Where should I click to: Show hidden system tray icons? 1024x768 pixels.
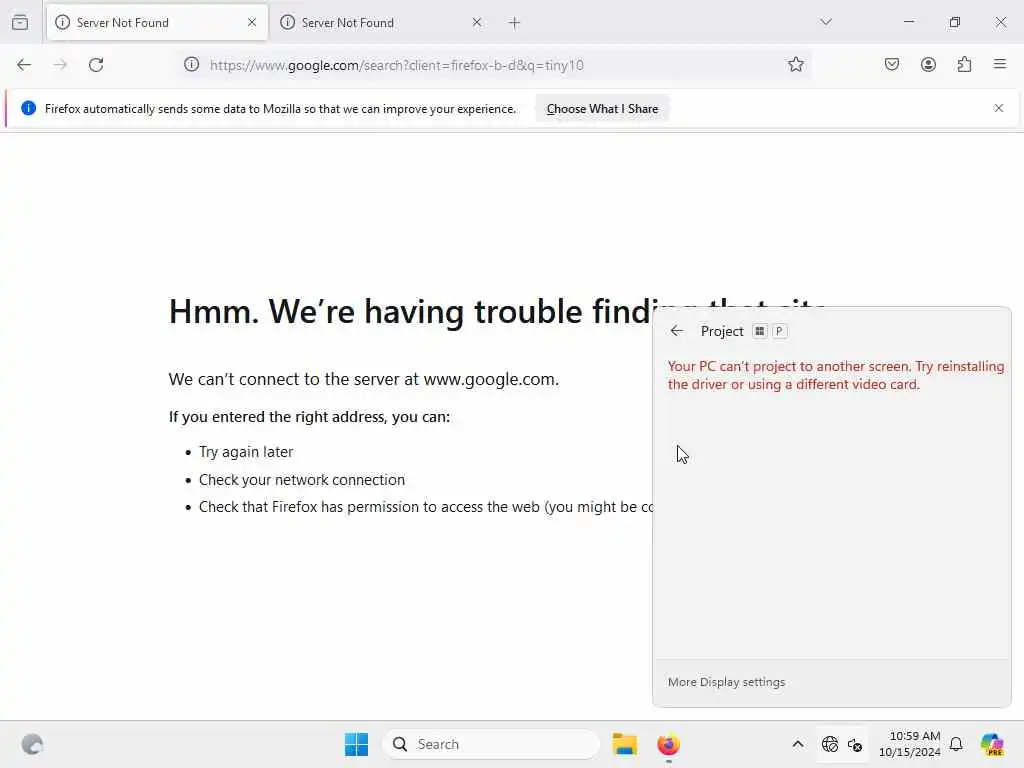[x=797, y=744]
